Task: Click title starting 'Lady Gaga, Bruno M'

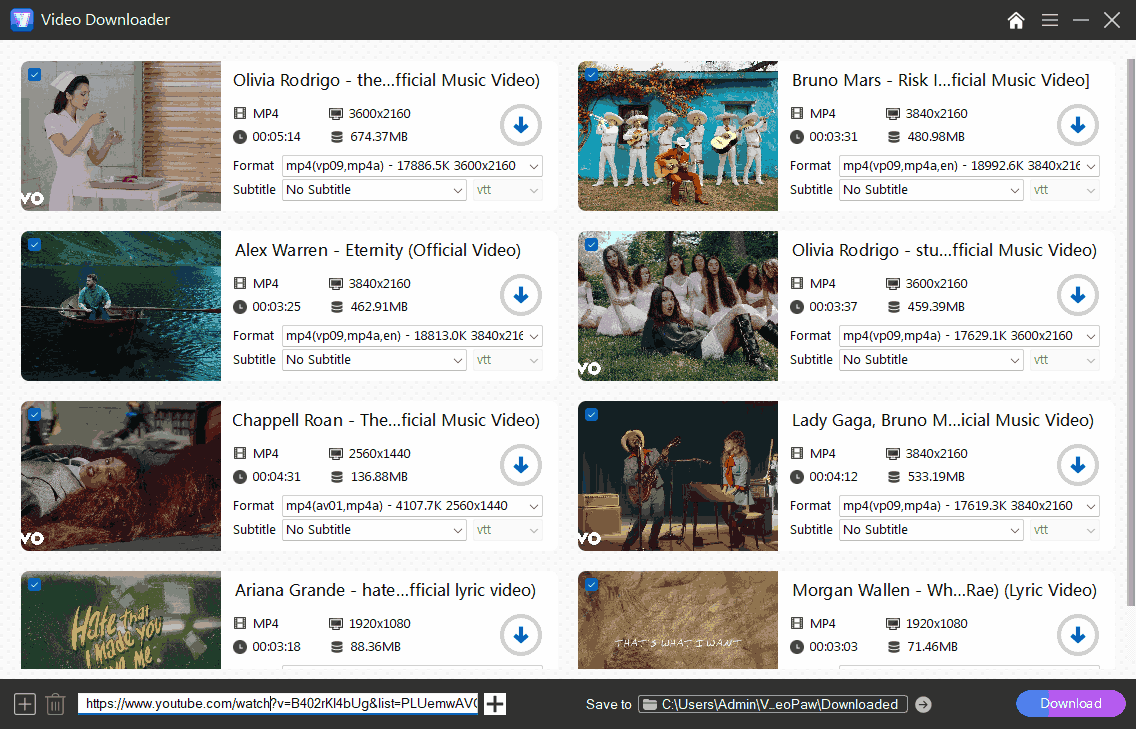Action: 943,420
